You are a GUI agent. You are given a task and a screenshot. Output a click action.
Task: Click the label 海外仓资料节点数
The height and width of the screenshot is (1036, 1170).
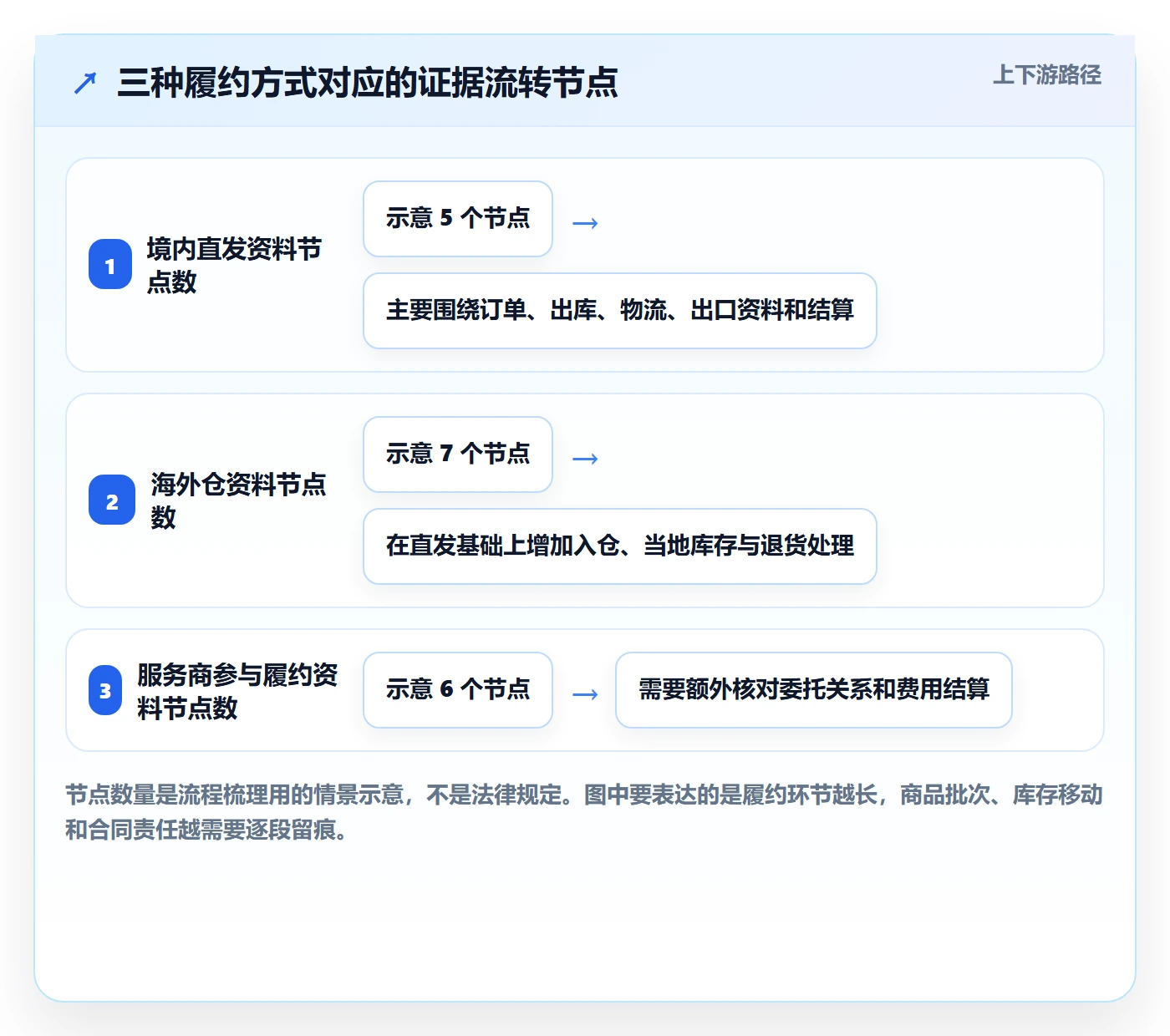(x=238, y=500)
